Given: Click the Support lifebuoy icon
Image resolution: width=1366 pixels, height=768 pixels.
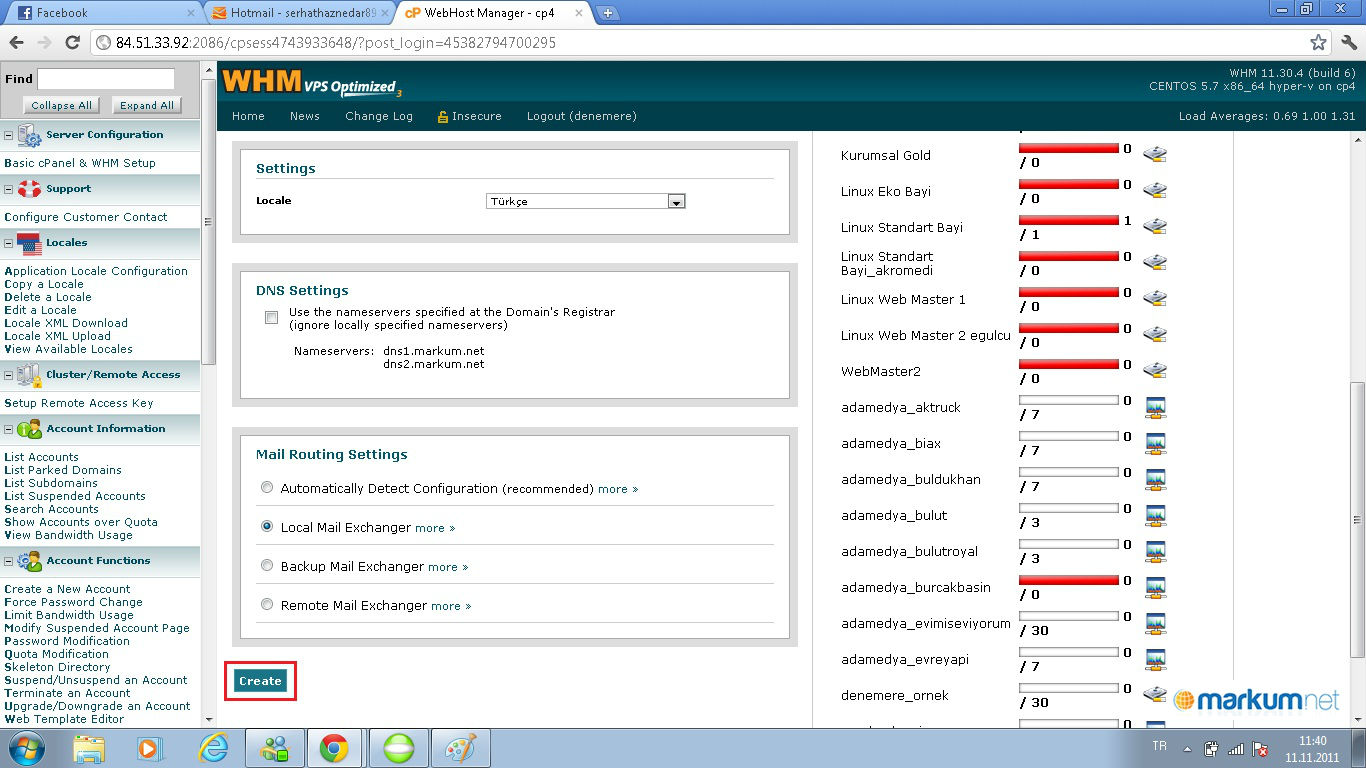Looking at the screenshot, I should (29, 189).
